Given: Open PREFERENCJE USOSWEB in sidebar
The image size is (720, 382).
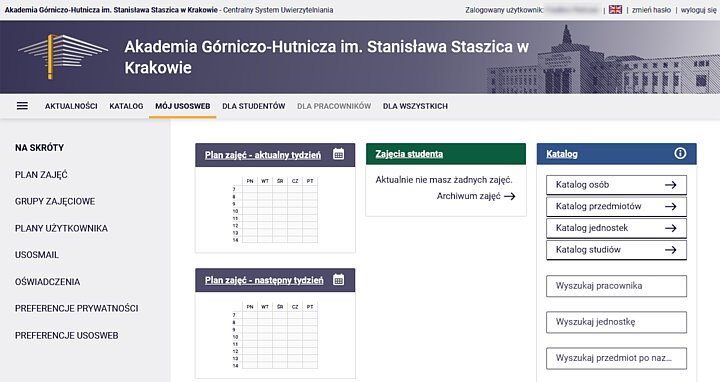Looking at the screenshot, I should click(x=67, y=336).
